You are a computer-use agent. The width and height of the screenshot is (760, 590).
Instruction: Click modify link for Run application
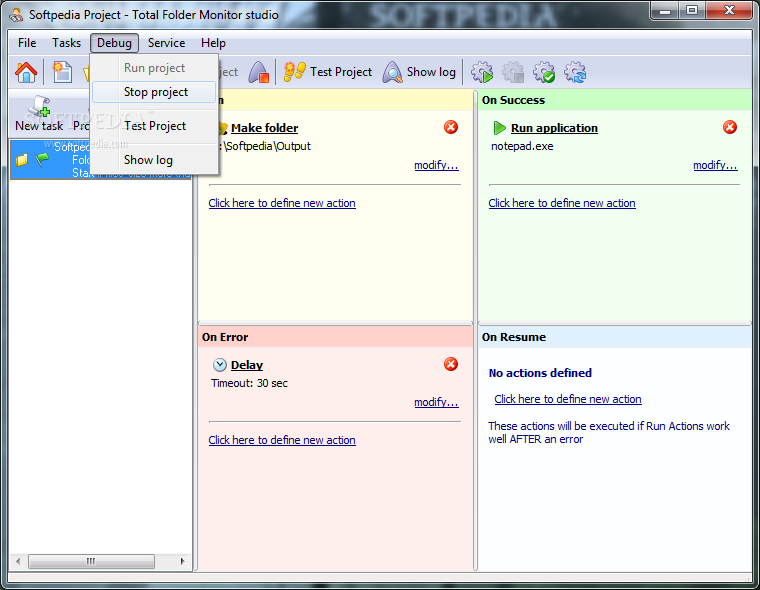coord(715,165)
